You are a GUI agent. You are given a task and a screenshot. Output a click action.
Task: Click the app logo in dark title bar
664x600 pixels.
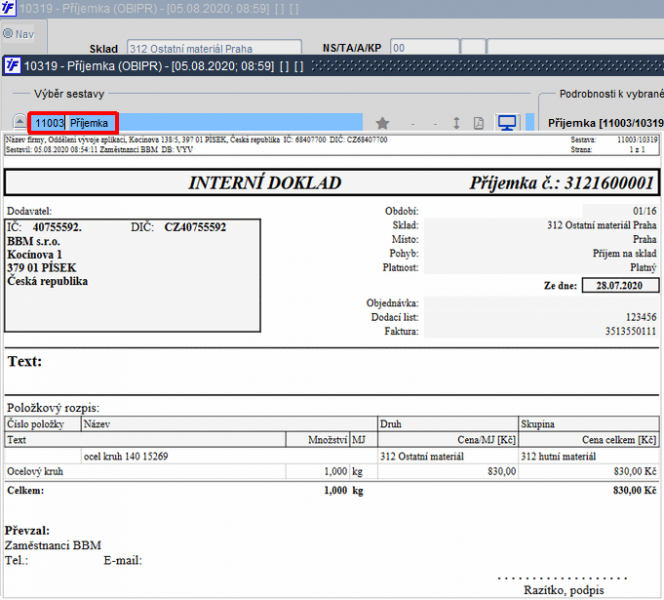pos(12,66)
